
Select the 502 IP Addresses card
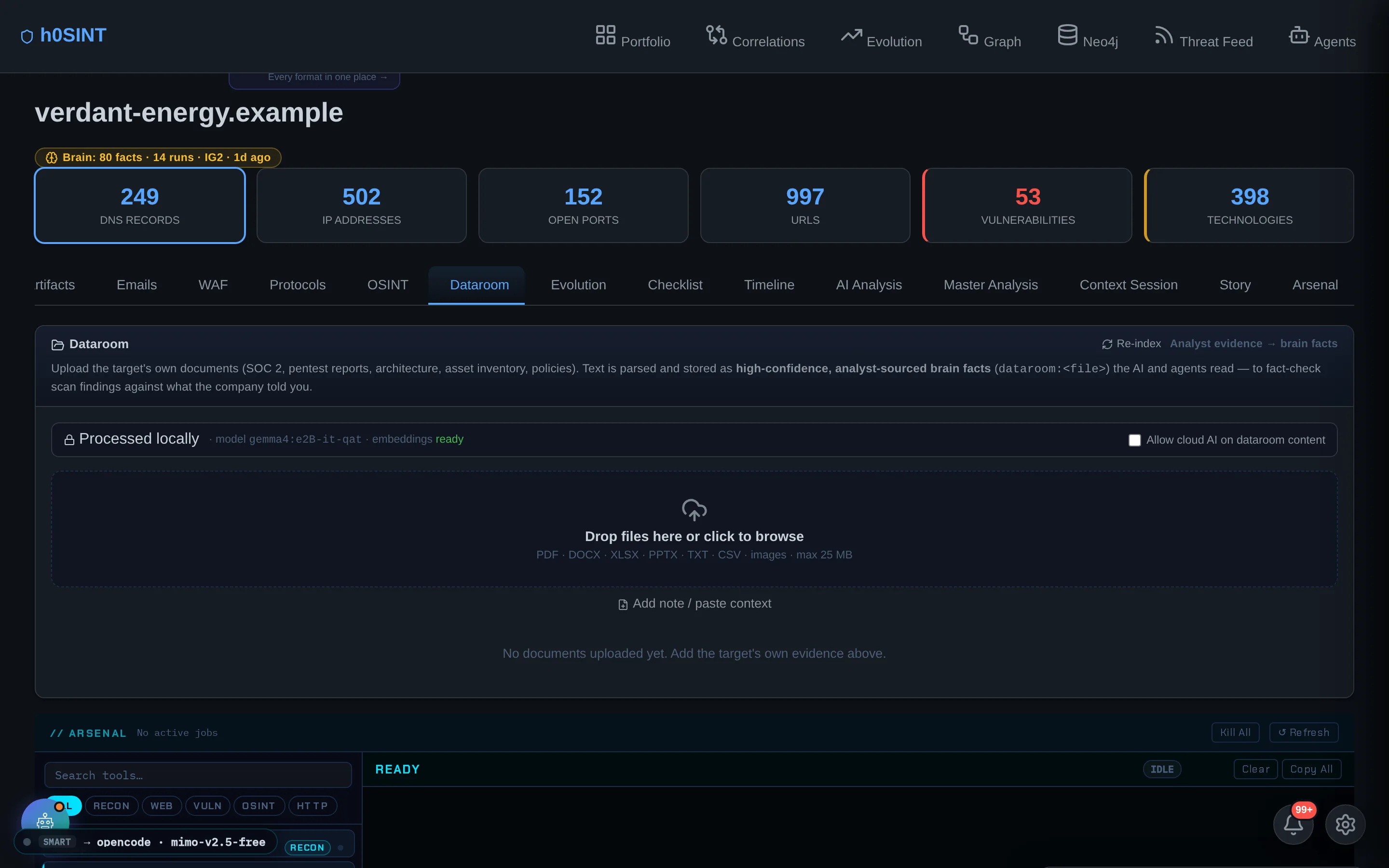pyautogui.click(x=362, y=205)
